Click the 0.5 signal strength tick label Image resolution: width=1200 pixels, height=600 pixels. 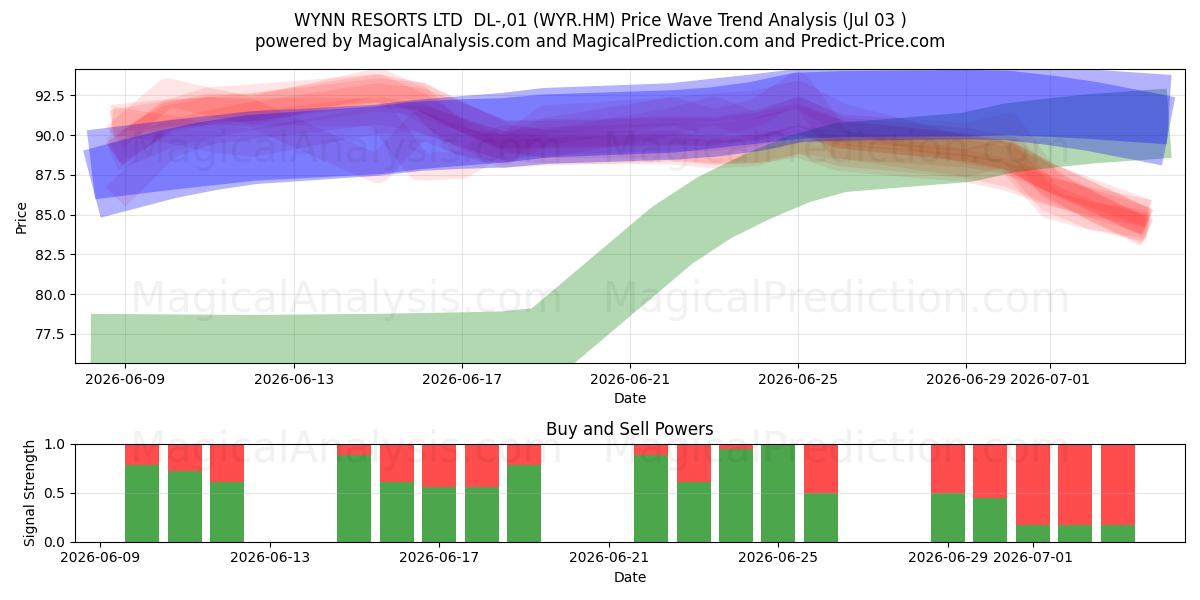[x=56, y=493]
